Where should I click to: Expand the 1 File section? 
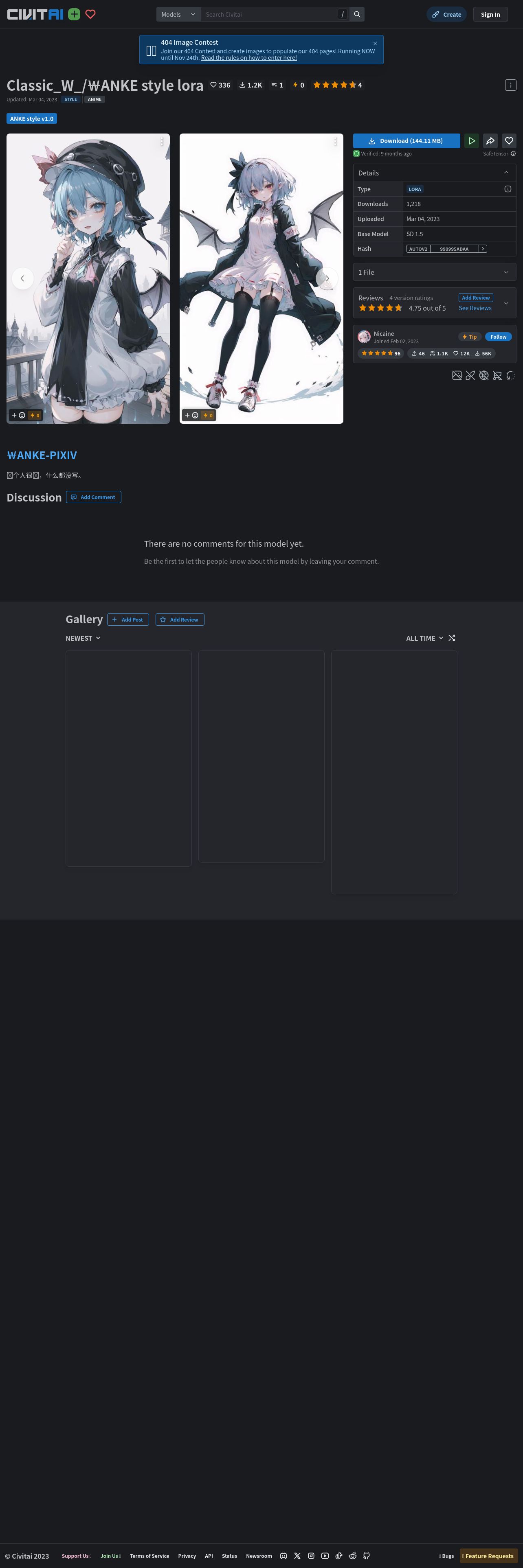tap(435, 272)
